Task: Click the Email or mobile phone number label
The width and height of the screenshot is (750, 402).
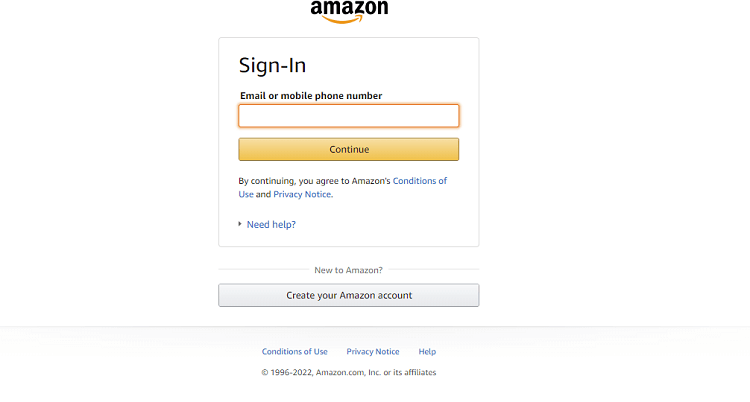Action: click(x=311, y=96)
